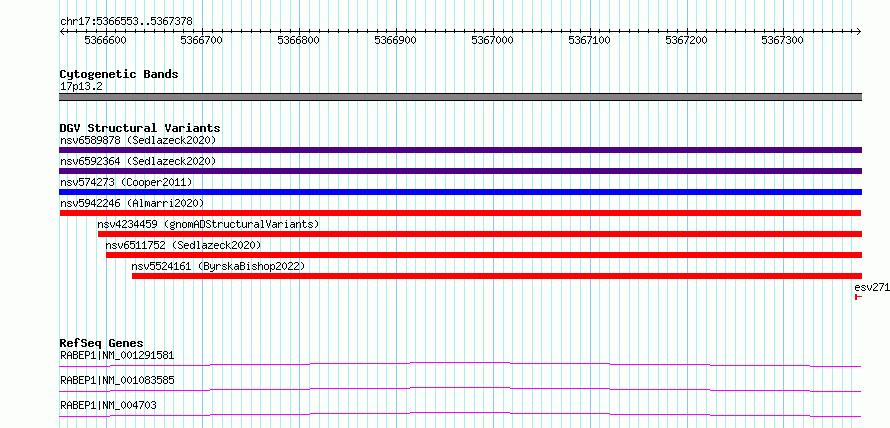Click the RABEP1 NM_001291581 magenta gene line
This screenshot has height=428, width=890.
(460, 364)
